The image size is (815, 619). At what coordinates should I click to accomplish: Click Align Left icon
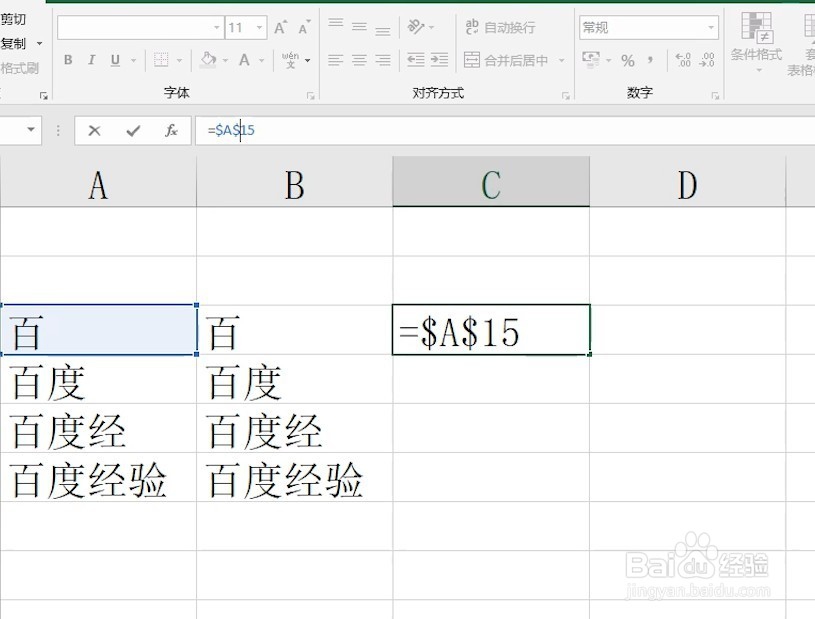point(336,60)
